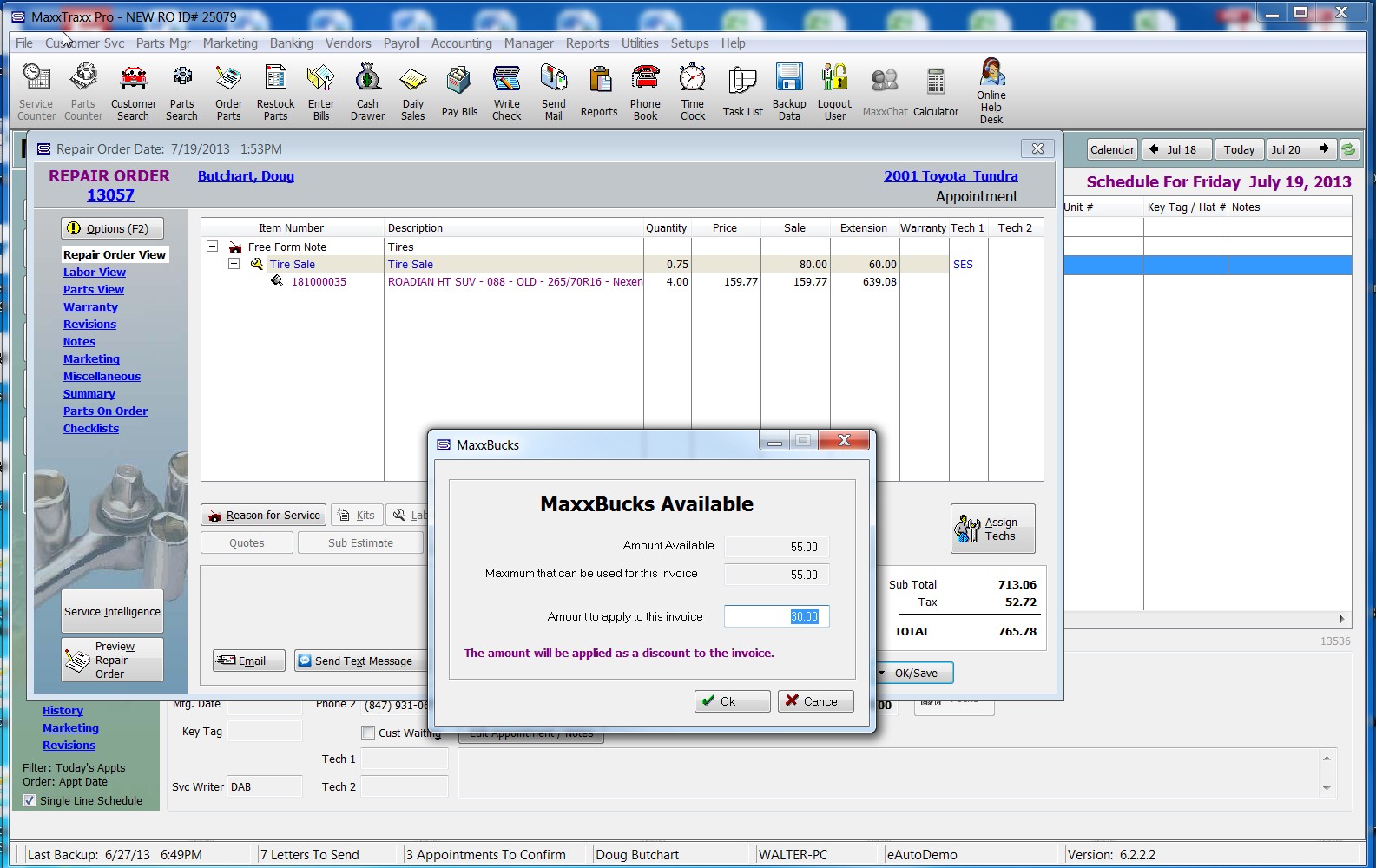The image size is (1376, 868).
Task: Open repair order 13057 link
Action: pos(110,195)
